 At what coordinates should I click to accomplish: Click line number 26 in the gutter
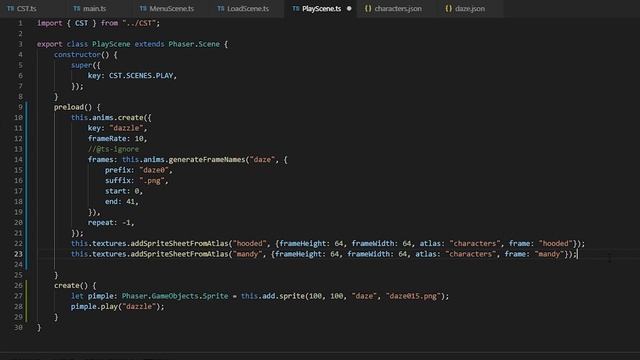[x=18, y=285]
